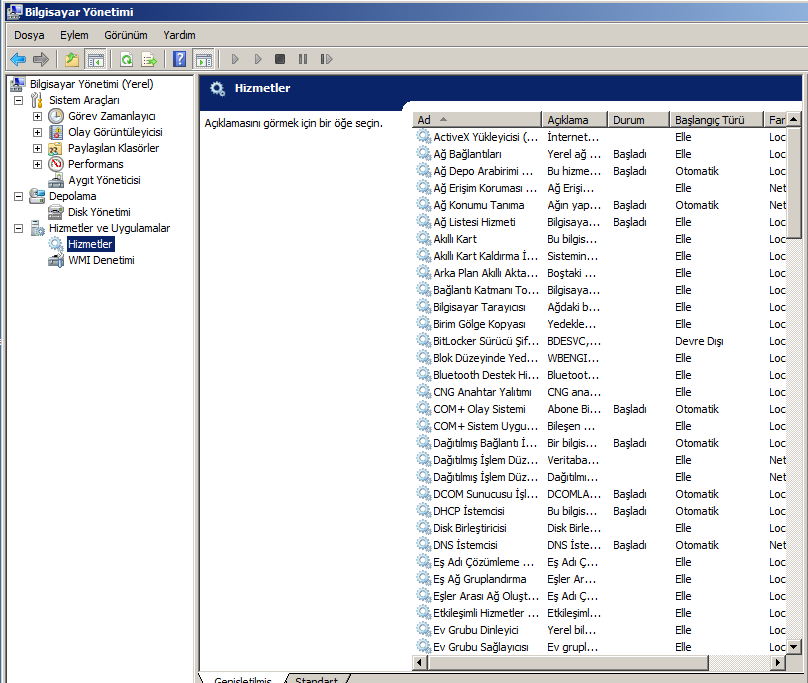The image size is (808, 683).
Task: Collapse the Sistem Araçları tree node
Action: pos(19,100)
